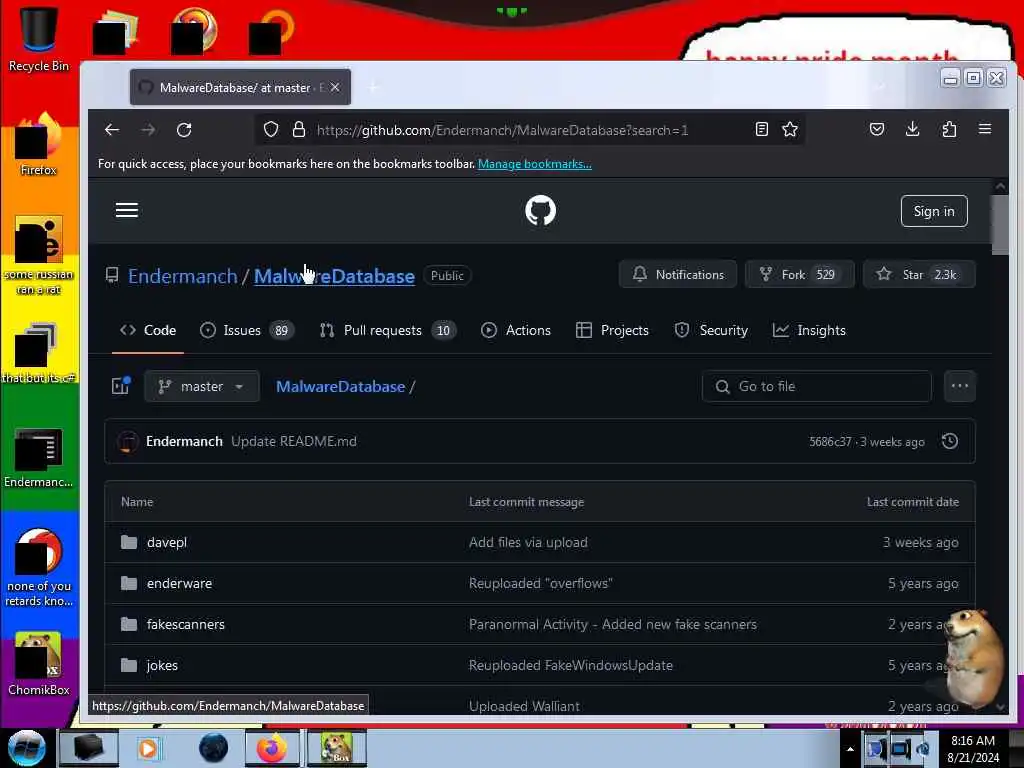This screenshot has height=768, width=1024.
Task: Open the Update README.md commit message
Action: (x=294, y=441)
